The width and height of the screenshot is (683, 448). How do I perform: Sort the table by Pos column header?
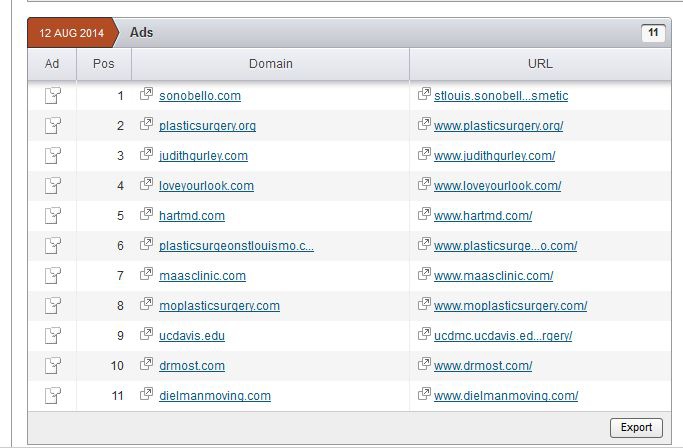tap(103, 64)
